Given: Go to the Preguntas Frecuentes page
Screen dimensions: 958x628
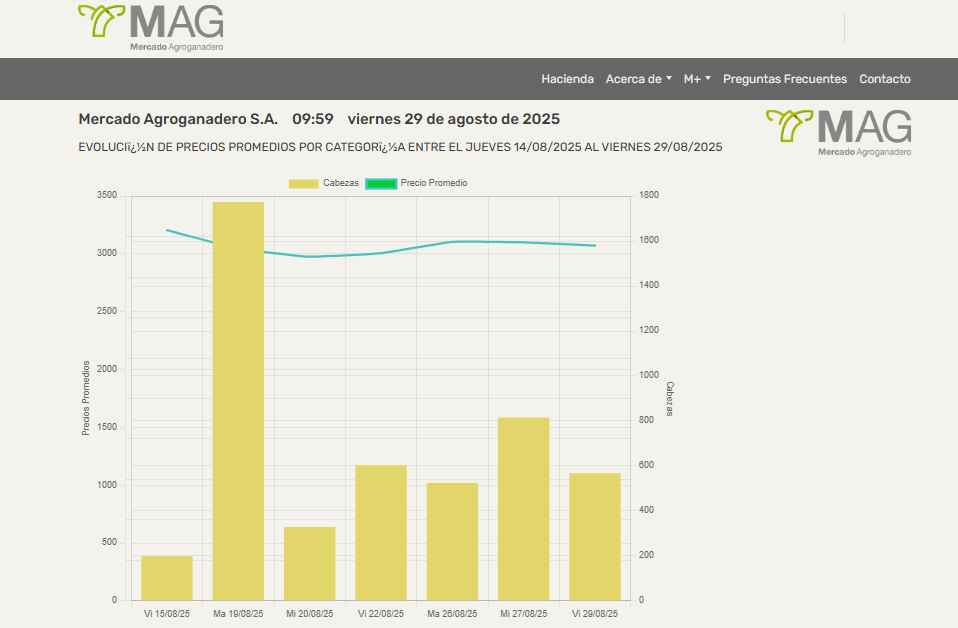Looking at the screenshot, I should 785,79.
